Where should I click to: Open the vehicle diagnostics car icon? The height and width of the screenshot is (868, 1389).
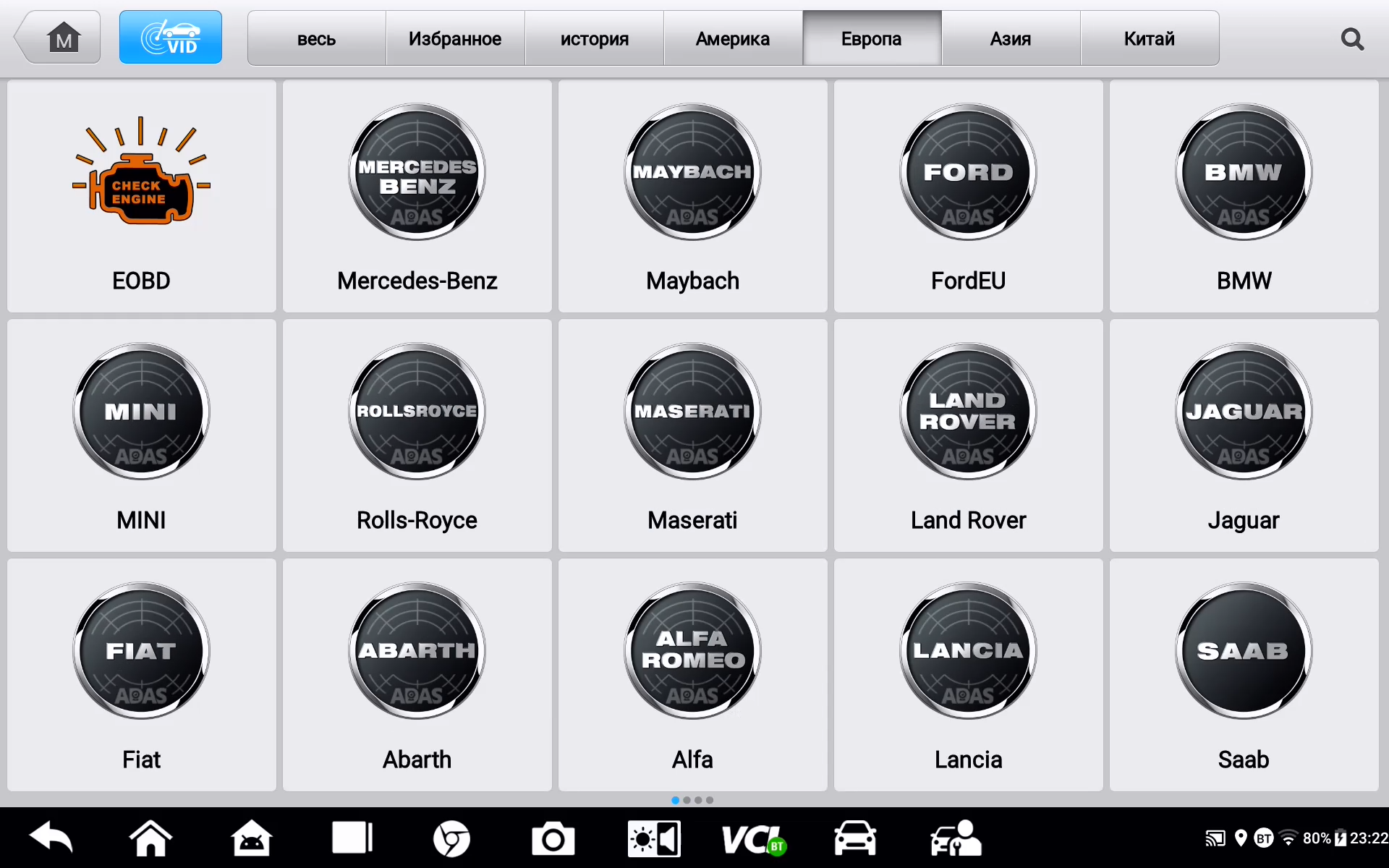pyautogui.click(x=855, y=838)
